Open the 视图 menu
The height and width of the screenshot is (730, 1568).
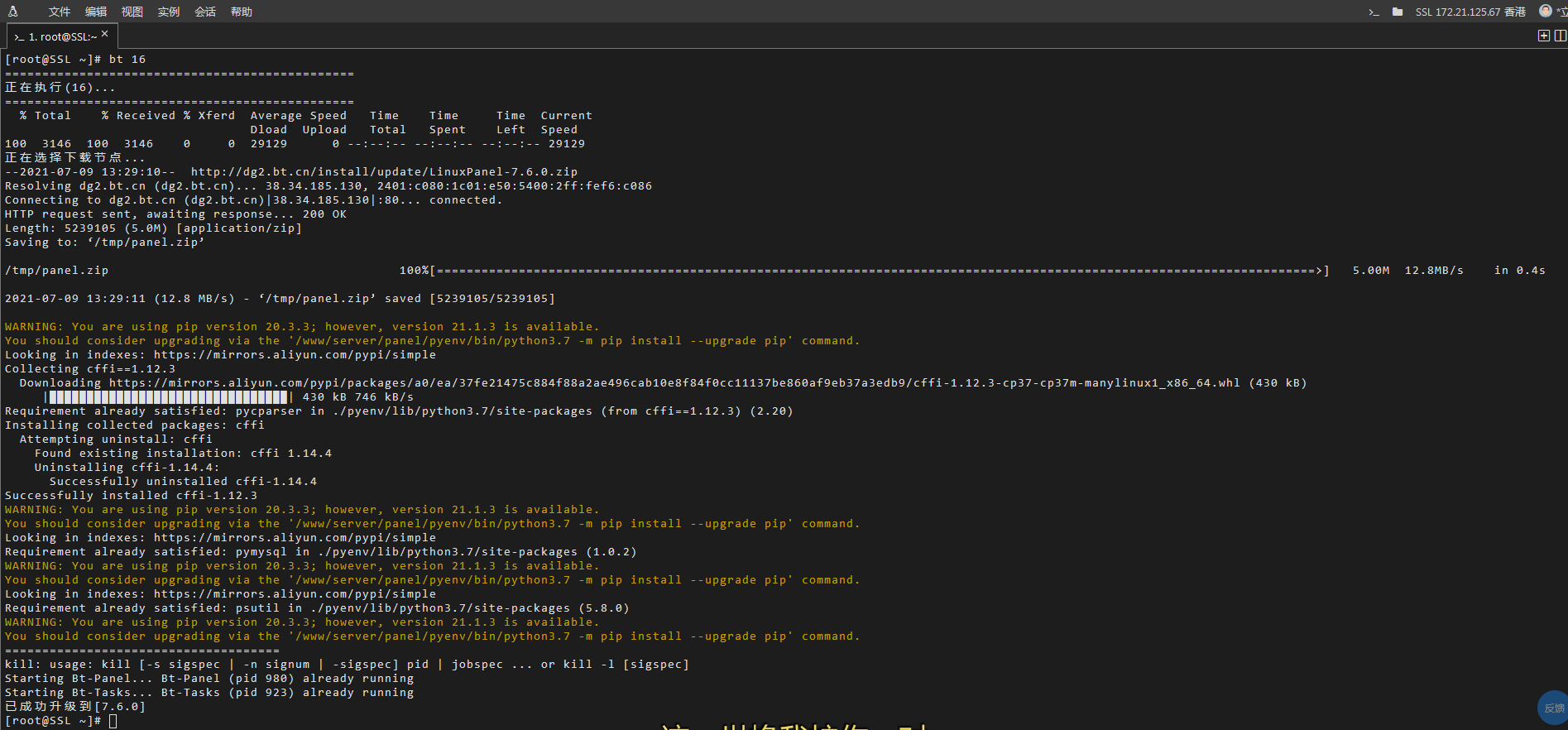132,12
